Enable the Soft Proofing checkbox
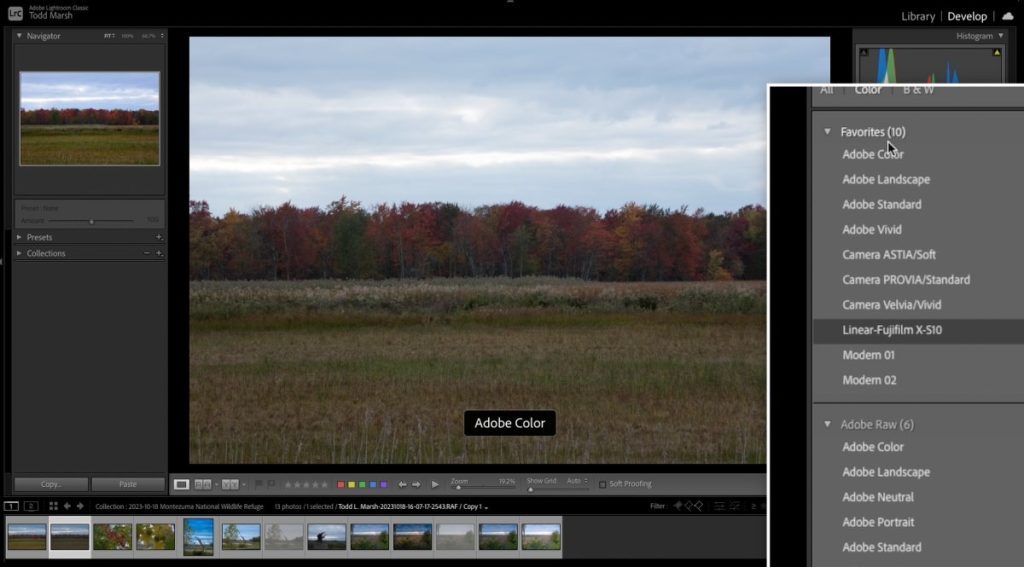Image resolution: width=1024 pixels, height=567 pixels. click(602, 485)
